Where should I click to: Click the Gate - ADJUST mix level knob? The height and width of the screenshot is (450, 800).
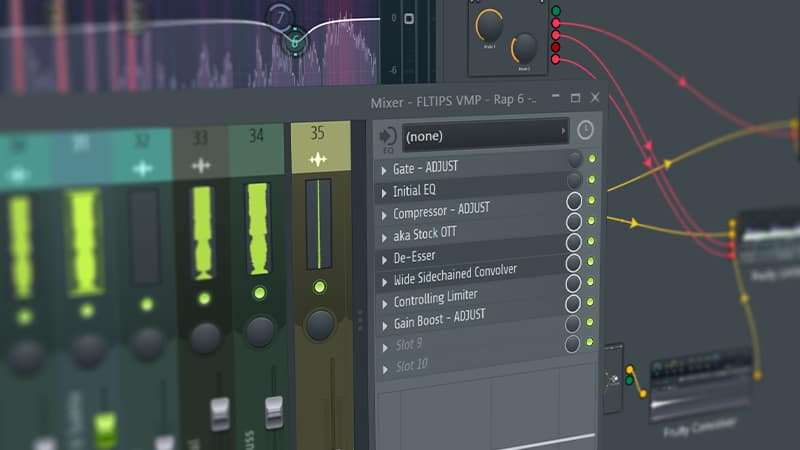pos(574,160)
